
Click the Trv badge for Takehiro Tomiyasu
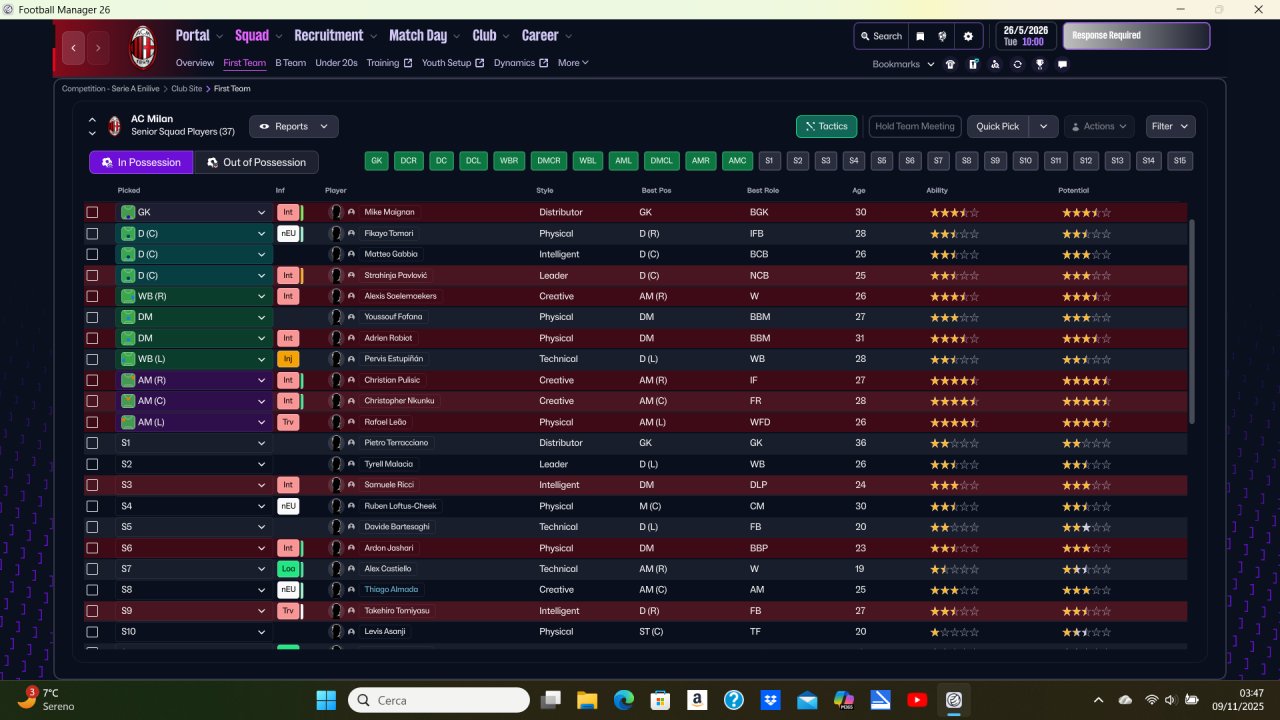[x=288, y=611]
